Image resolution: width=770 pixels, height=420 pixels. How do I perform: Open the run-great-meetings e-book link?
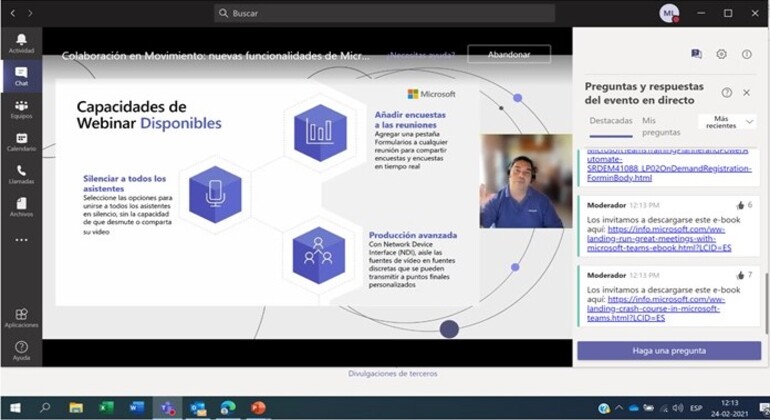point(660,239)
